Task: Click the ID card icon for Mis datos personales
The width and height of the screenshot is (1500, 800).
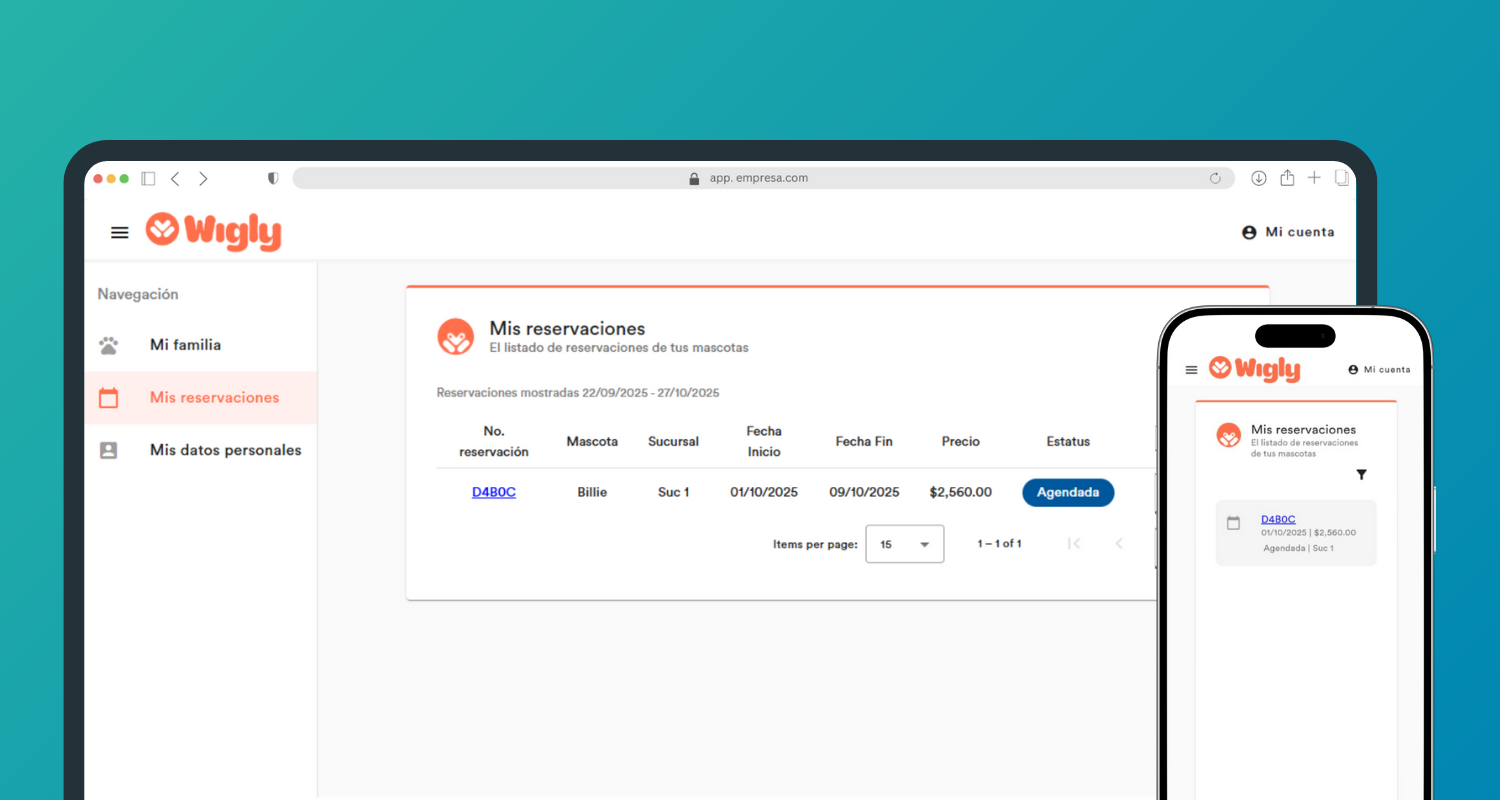Action: [109, 451]
